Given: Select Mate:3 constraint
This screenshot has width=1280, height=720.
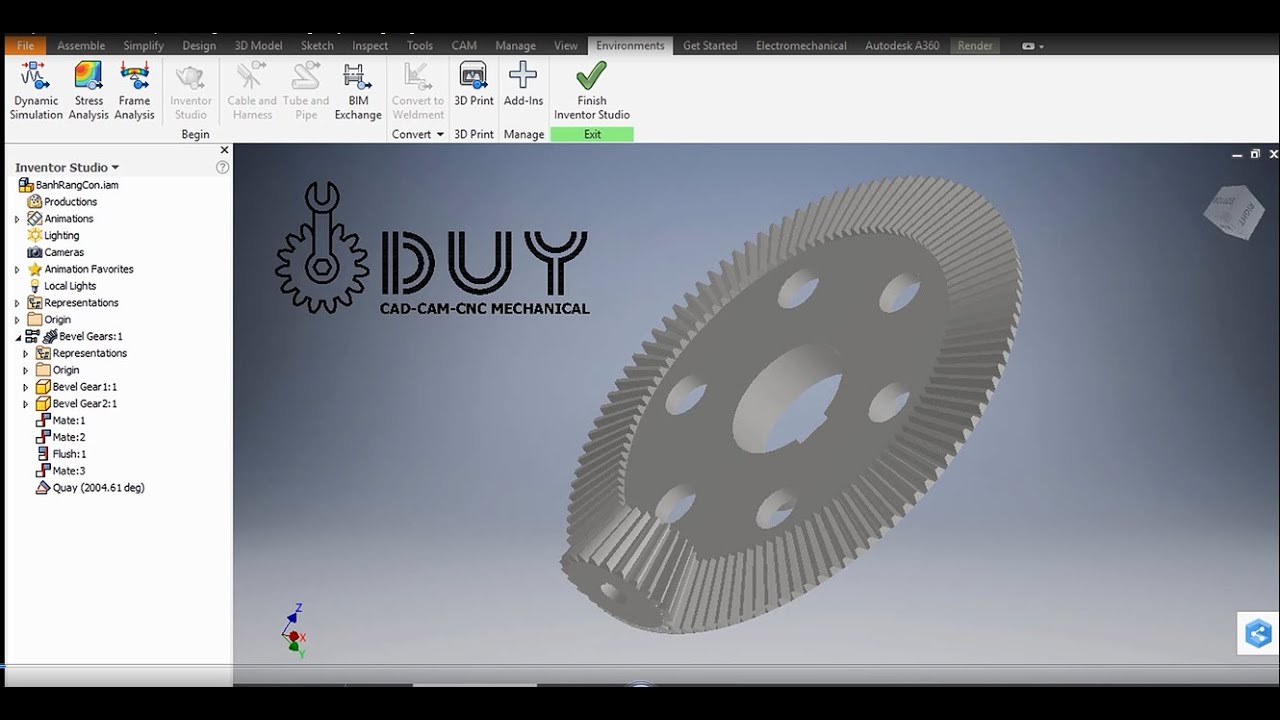Looking at the screenshot, I should [x=61, y=471].
